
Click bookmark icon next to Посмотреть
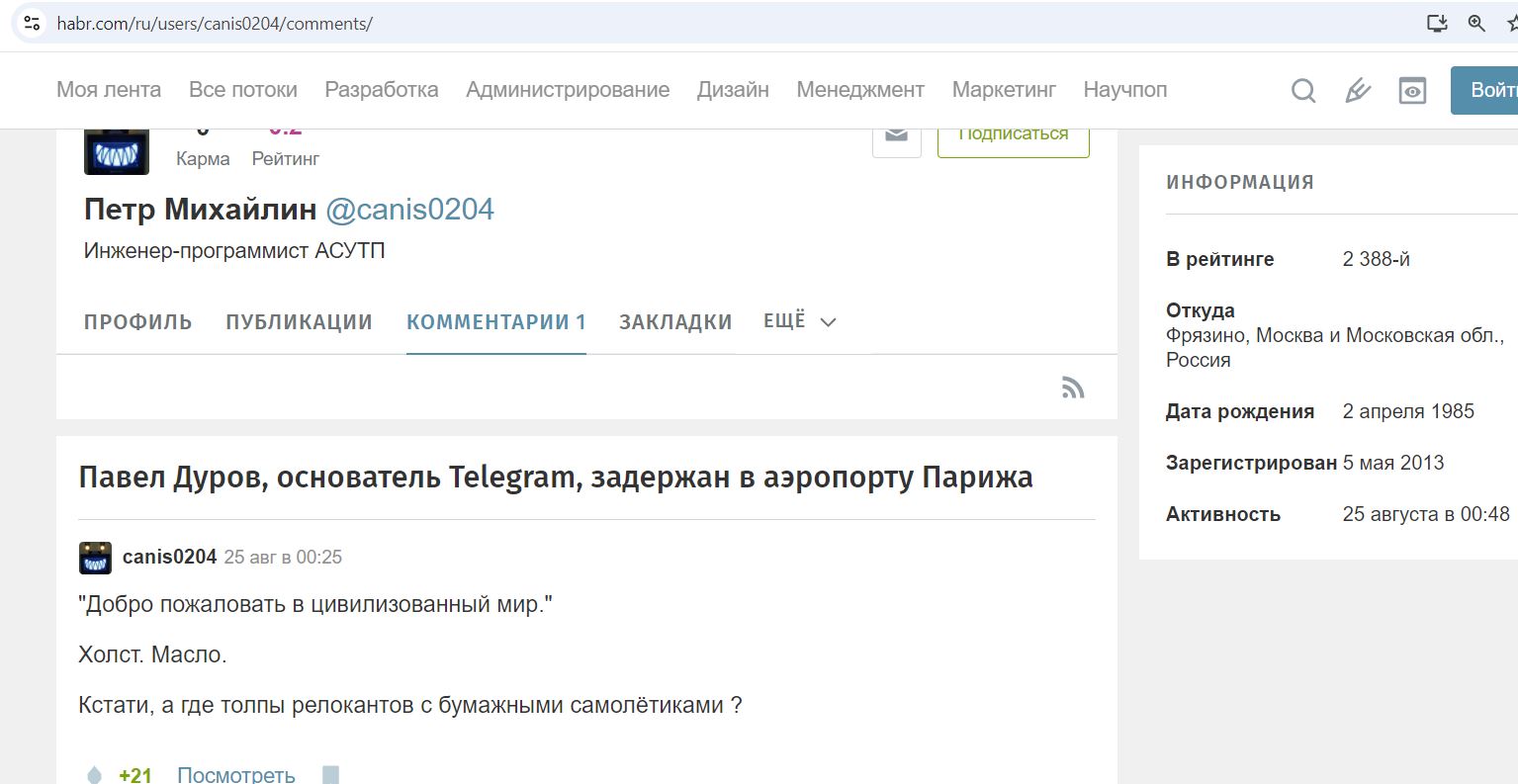pyautogui.click(x=331, y=775)
